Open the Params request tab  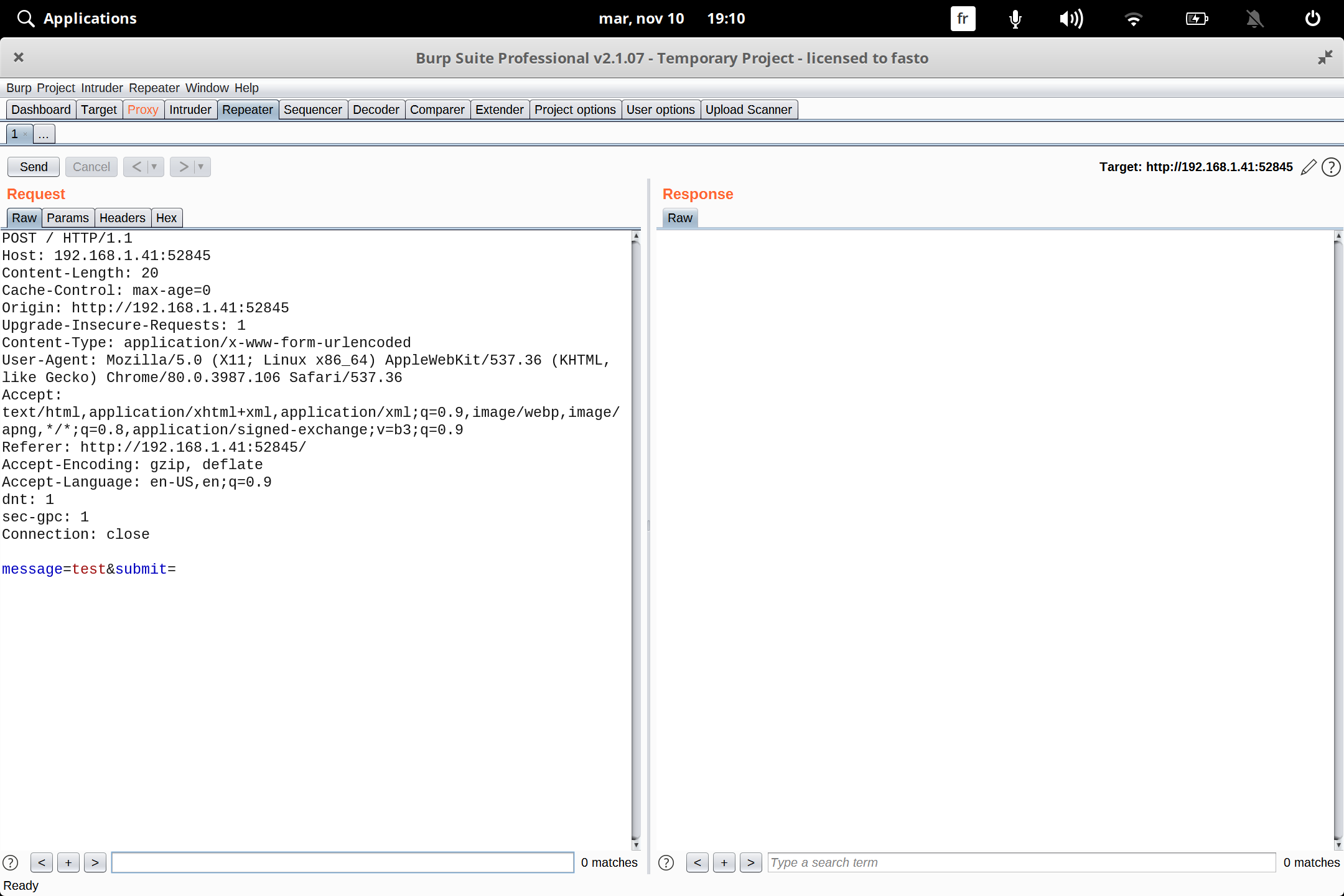67,218
